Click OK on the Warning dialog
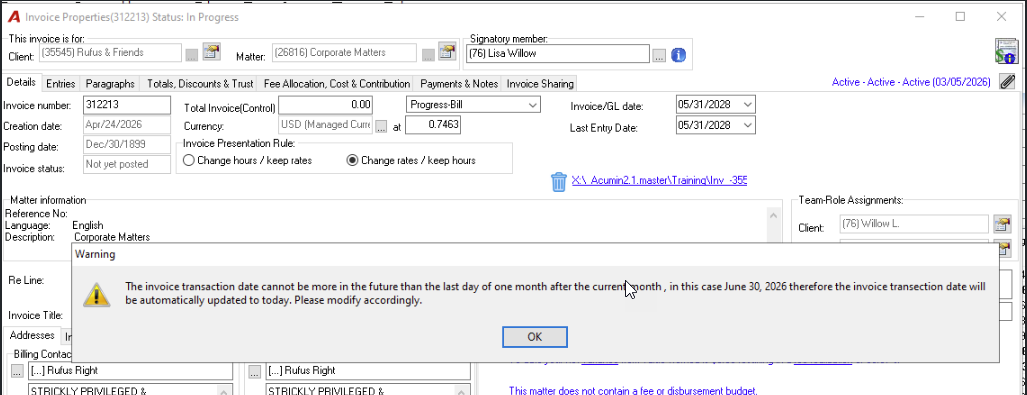Screen dimensions: 1027x395 534,336
